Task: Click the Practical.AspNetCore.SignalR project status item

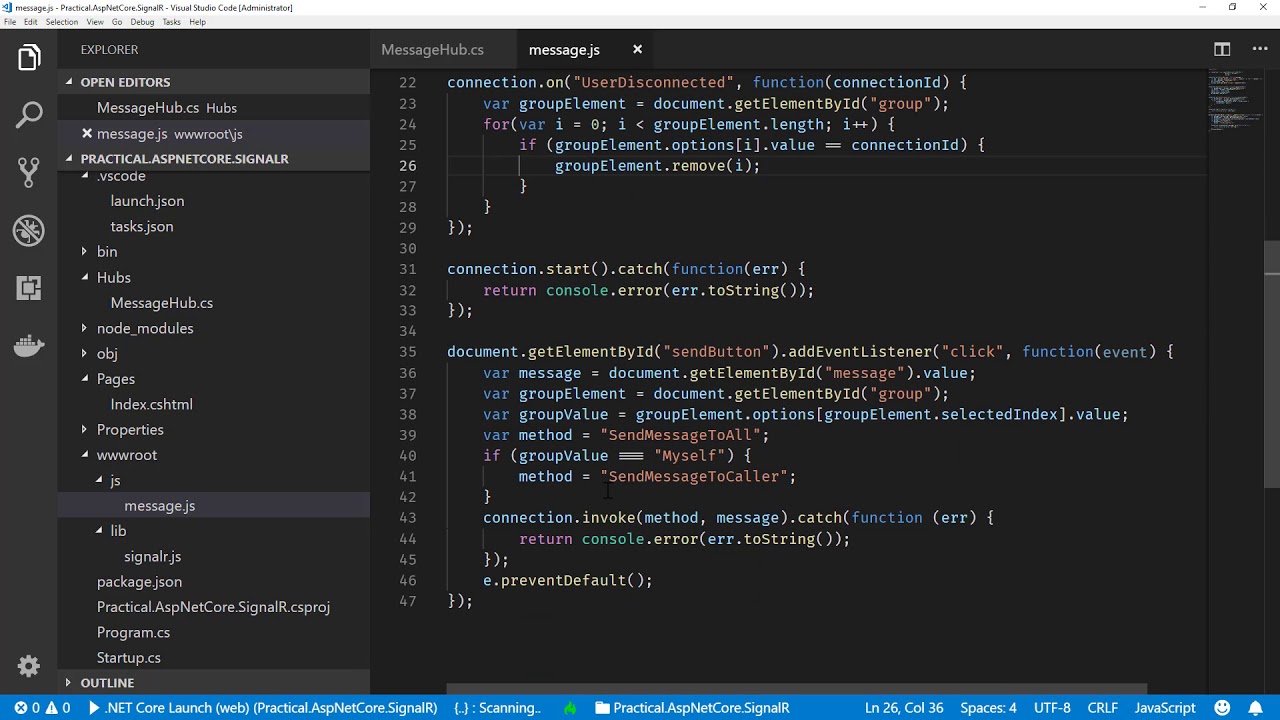Action: click(x=692, y=707)
